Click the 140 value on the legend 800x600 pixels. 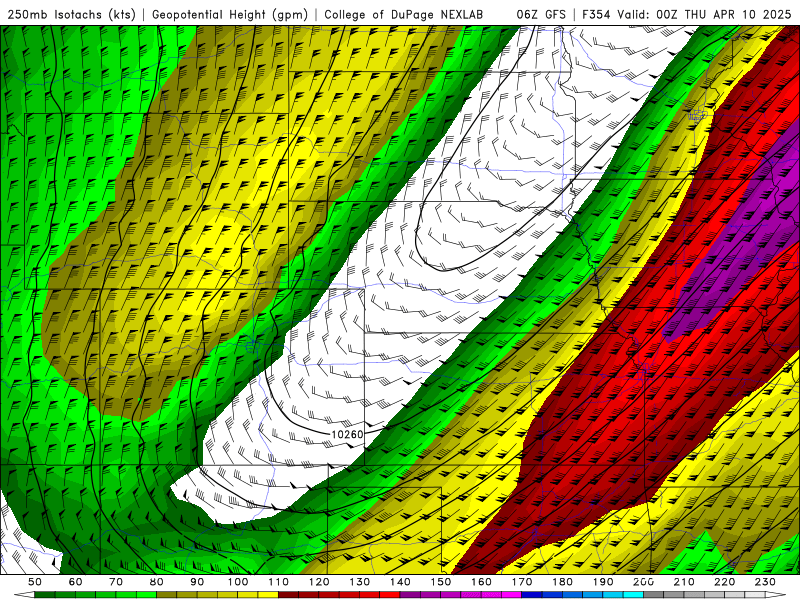[400, 582]
